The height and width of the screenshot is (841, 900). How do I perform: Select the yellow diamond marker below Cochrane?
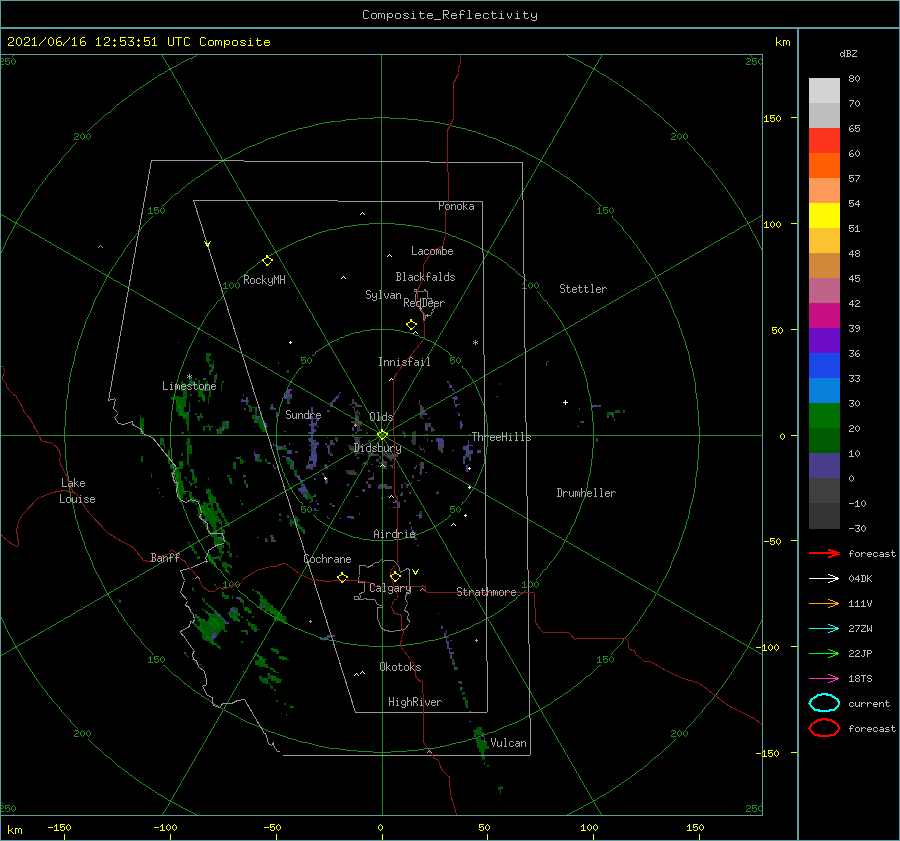(342, 577)
